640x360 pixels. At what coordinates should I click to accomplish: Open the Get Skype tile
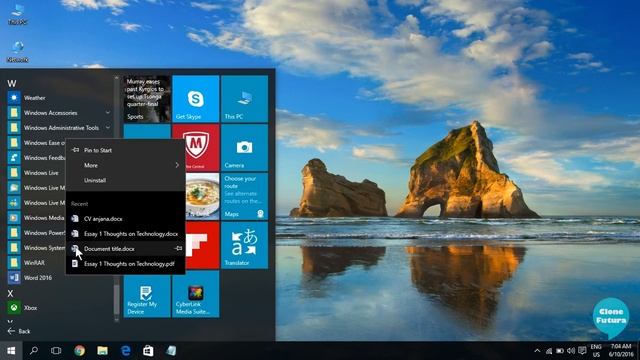pos(196,99)
